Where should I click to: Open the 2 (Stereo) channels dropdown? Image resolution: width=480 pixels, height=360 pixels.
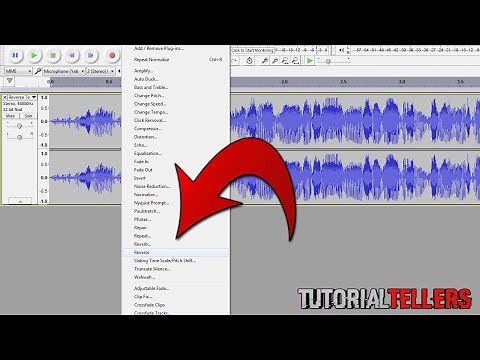100,71
